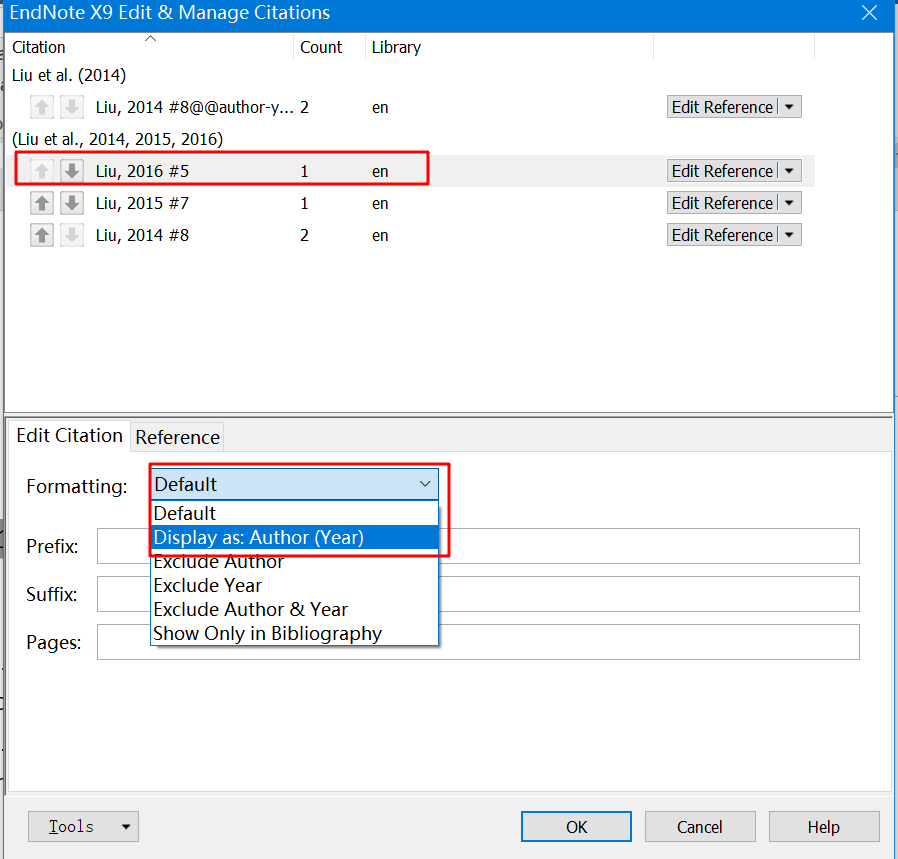
Task: Choose Exclude Author formatting option
Action: coord(294,562)
